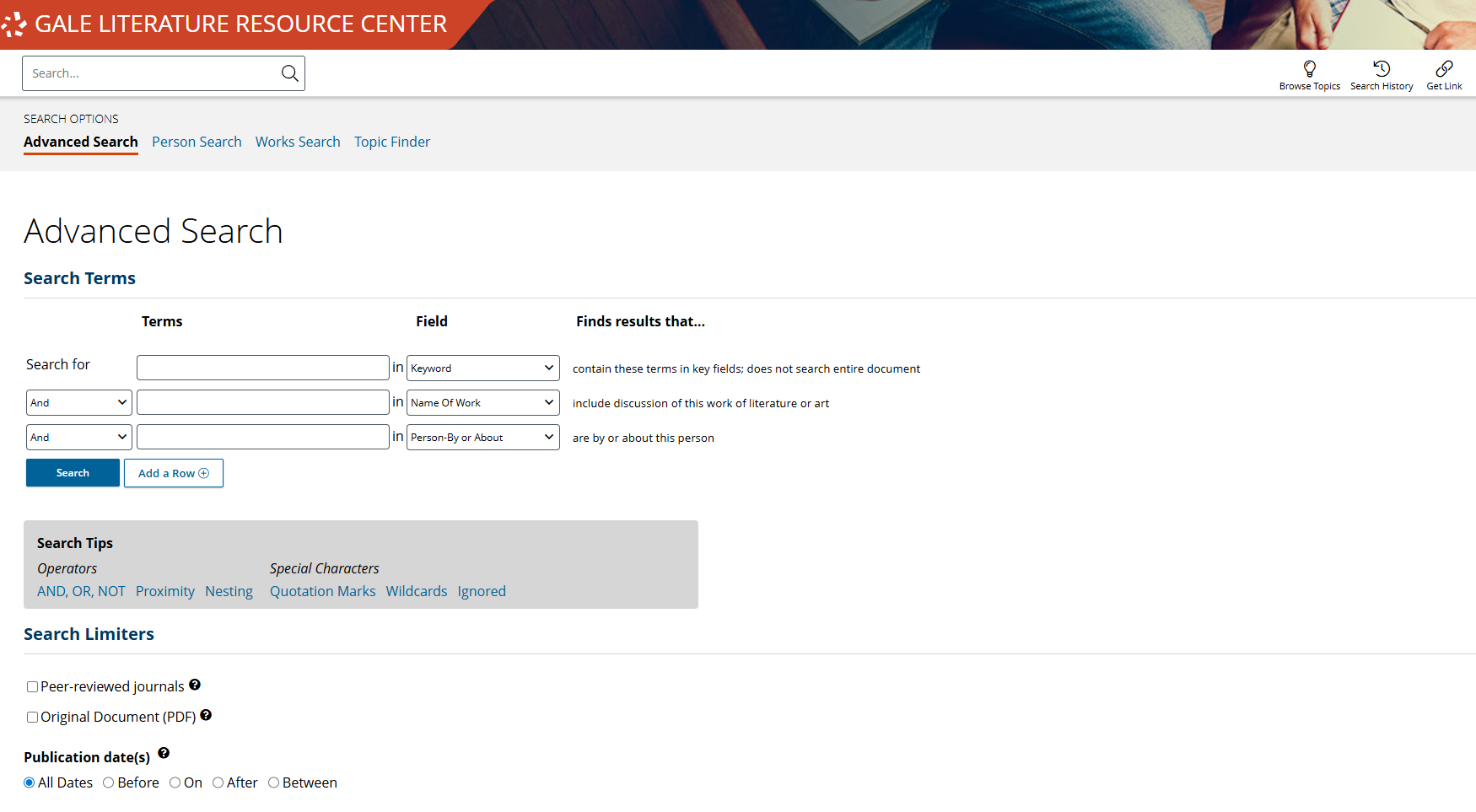Open Browse Topics lightbulb icon
The height and width of the screenshot is (812, 1476).
[1309, 68]
